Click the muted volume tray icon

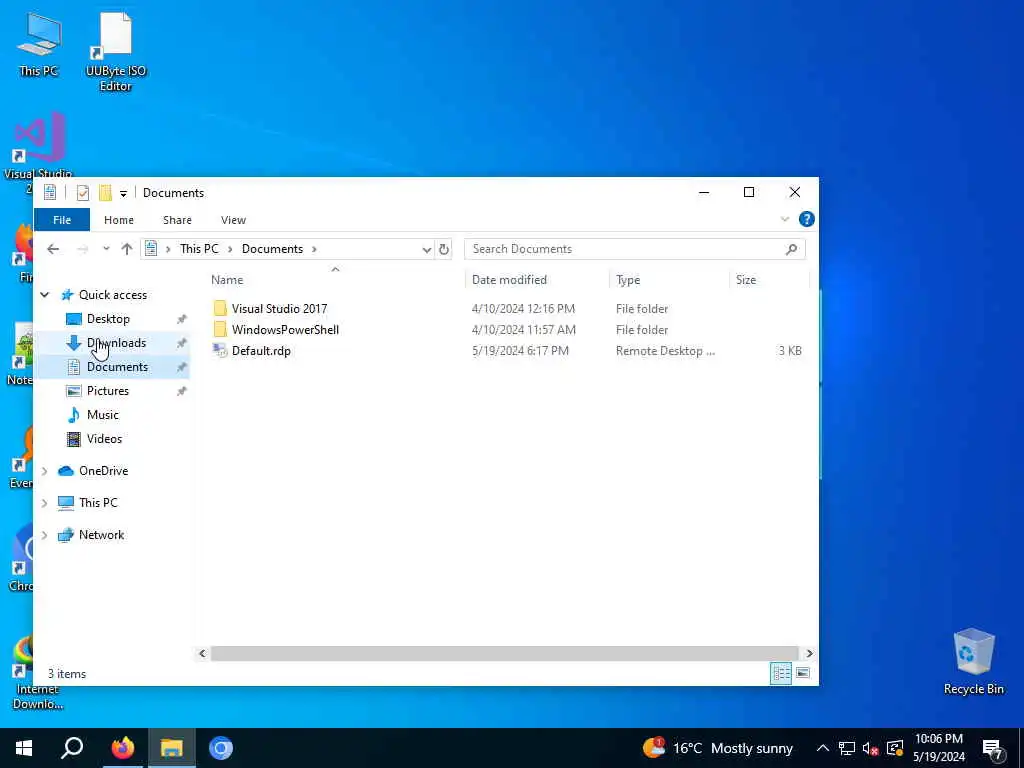tap(870, 748)
